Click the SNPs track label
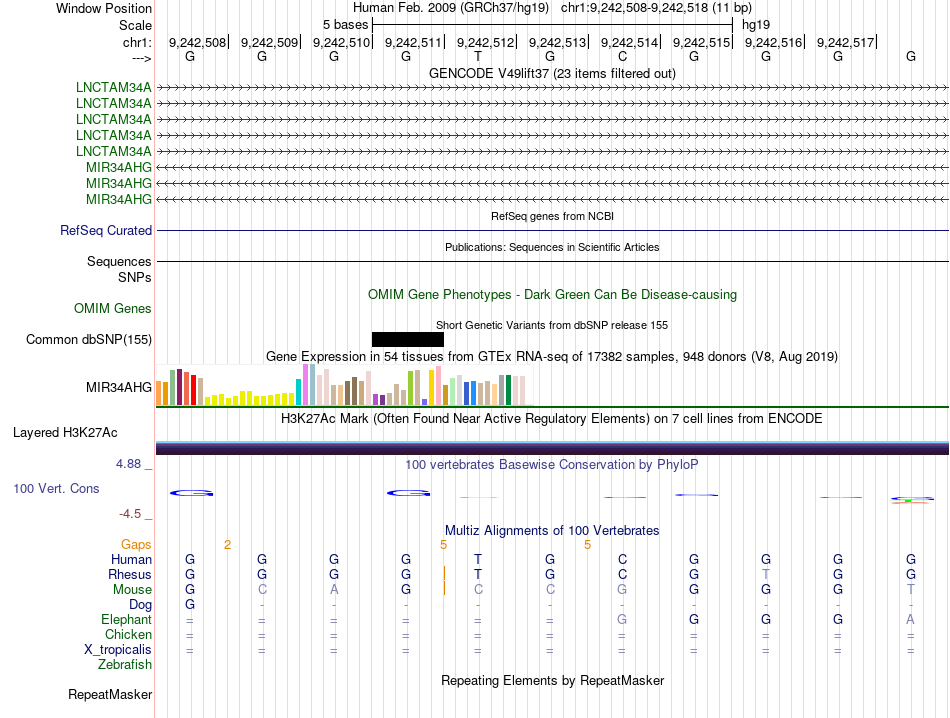The height and width of the screenshot is (718, 950). tap(135, 277)
